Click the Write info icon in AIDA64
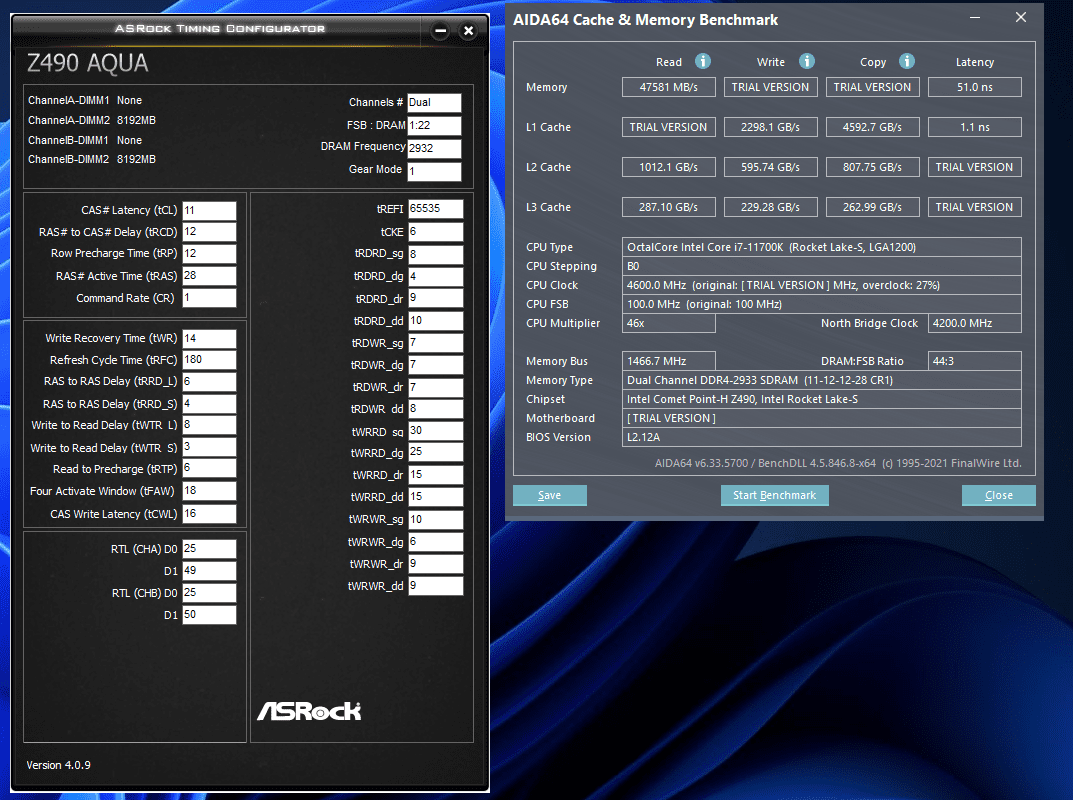 tap(807, 62)
